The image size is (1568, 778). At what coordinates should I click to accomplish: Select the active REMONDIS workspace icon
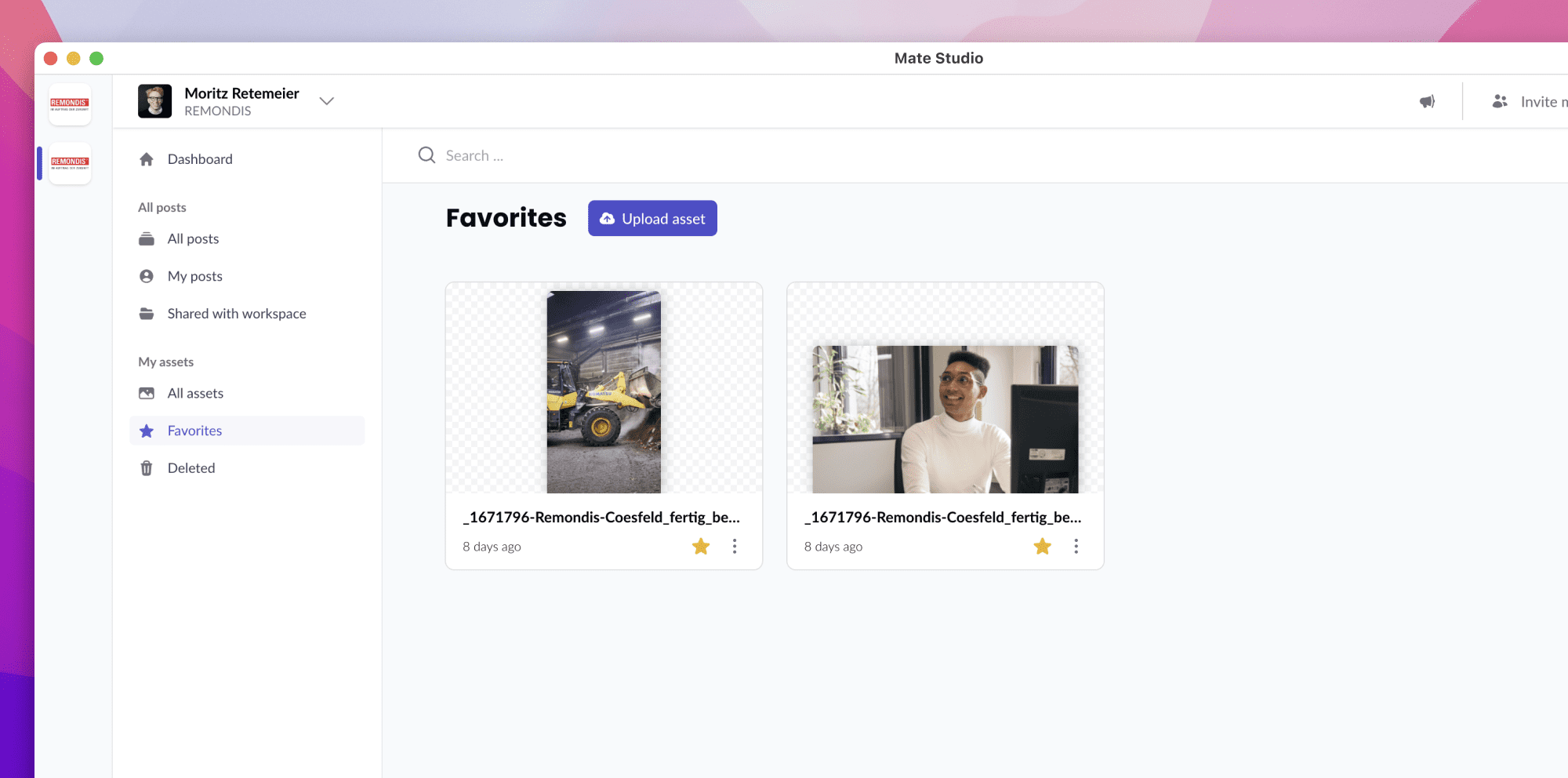point(70,163)
